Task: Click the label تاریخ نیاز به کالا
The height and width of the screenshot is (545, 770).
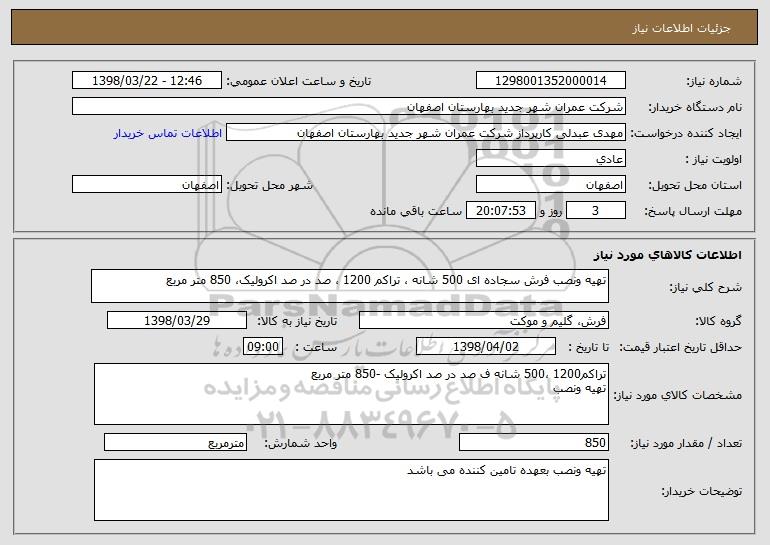Action: click(297, 322)
